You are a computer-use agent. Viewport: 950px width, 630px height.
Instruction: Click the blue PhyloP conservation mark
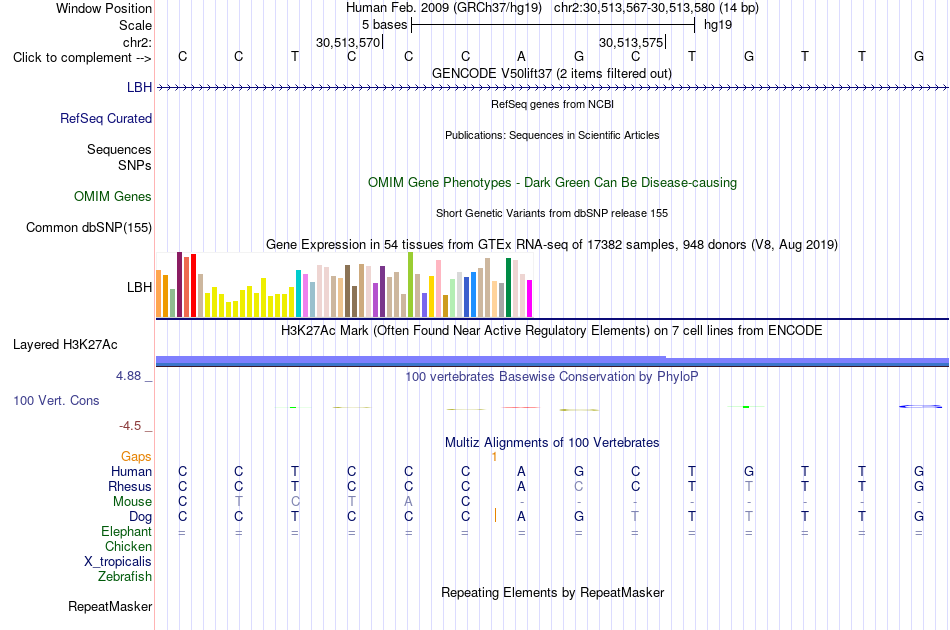point(920,406)
